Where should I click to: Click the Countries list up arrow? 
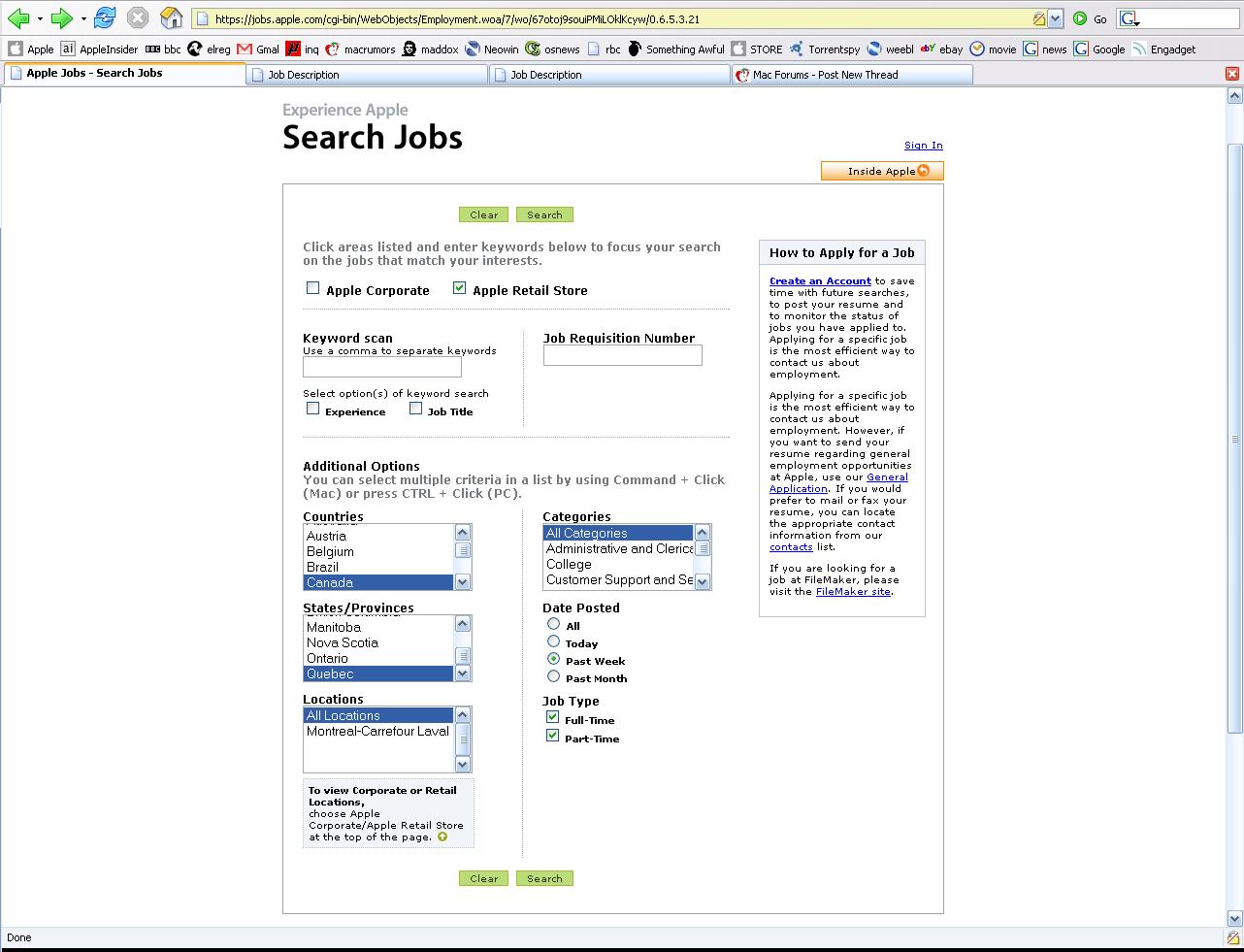coord(463,533)
